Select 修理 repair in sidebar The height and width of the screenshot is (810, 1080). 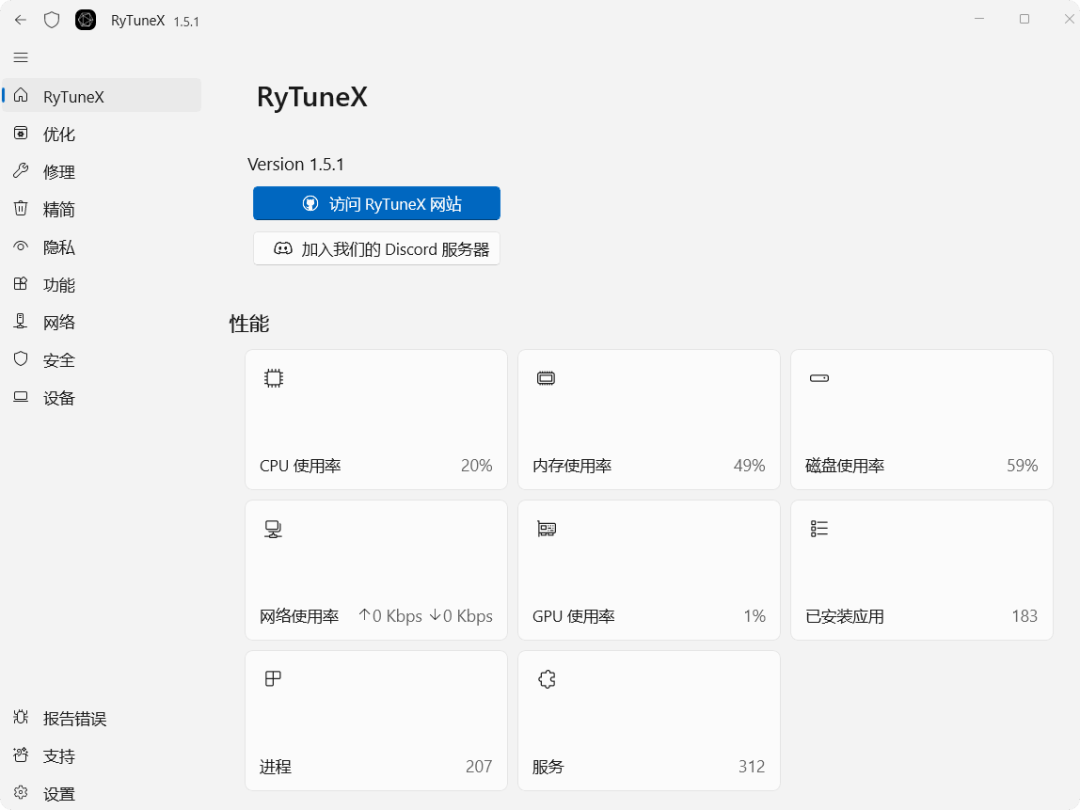[x=58, y=172]
